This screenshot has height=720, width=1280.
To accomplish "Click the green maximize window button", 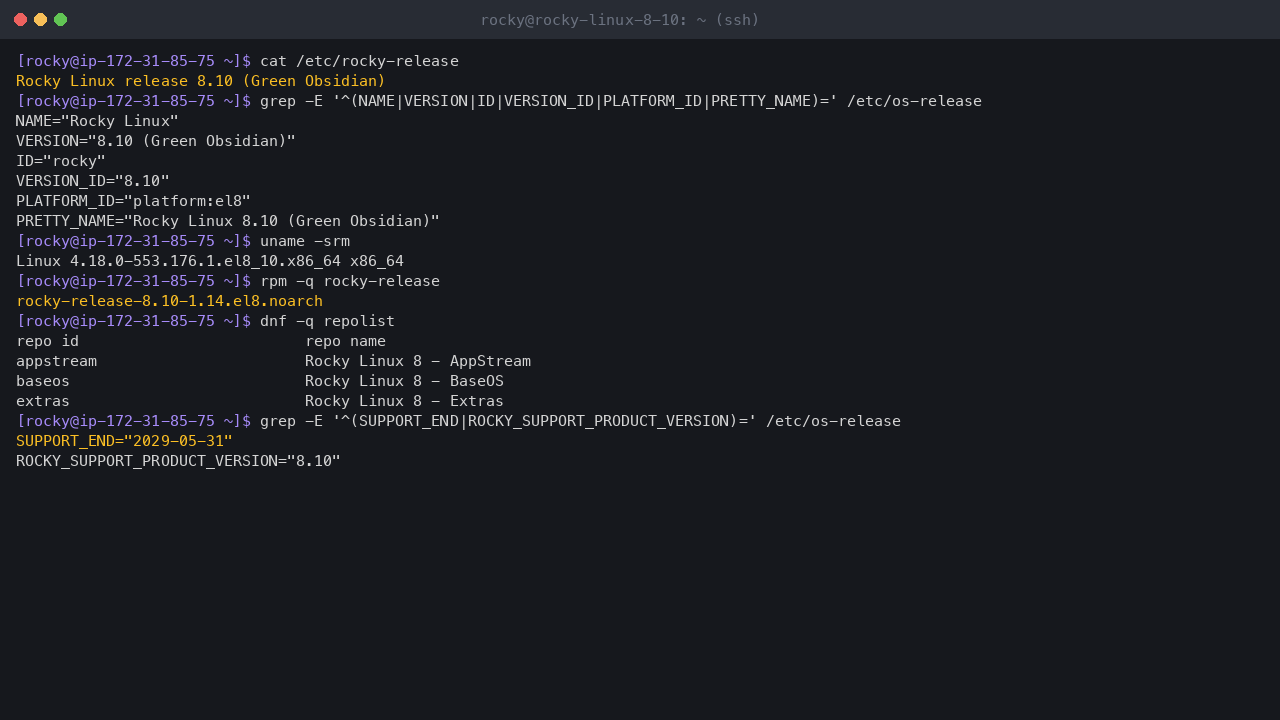I will point(60,20).
